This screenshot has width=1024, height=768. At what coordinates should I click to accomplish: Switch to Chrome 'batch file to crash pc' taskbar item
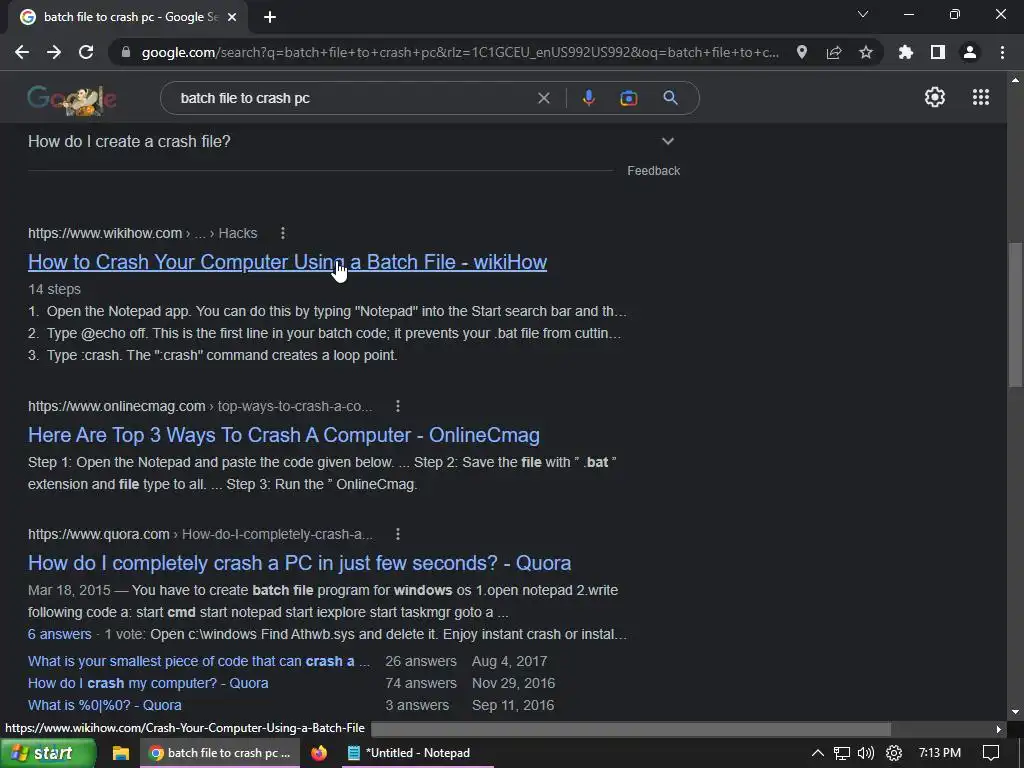coord(220,754)
